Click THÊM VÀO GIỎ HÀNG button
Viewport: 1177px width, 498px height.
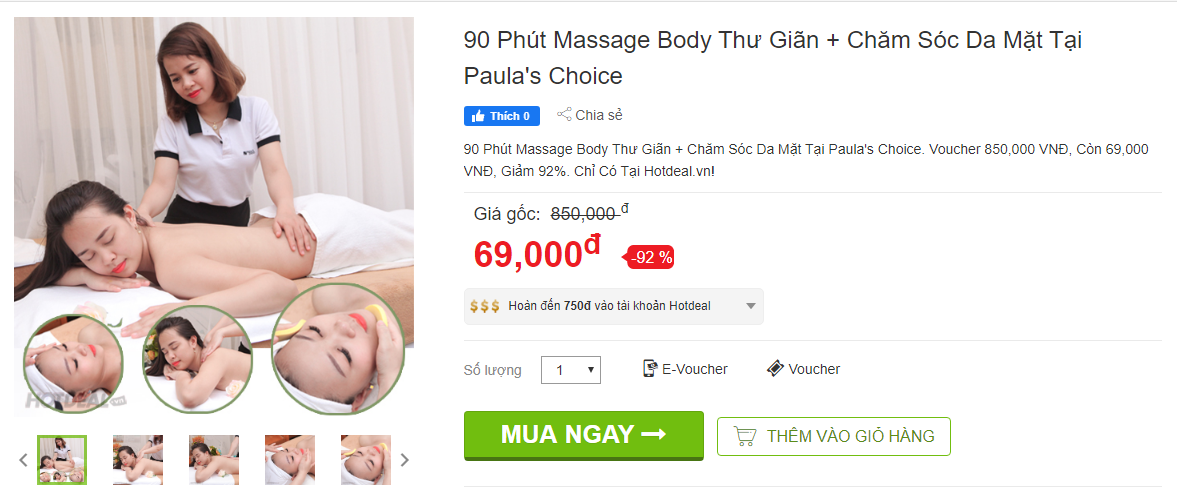coord(833,436)
